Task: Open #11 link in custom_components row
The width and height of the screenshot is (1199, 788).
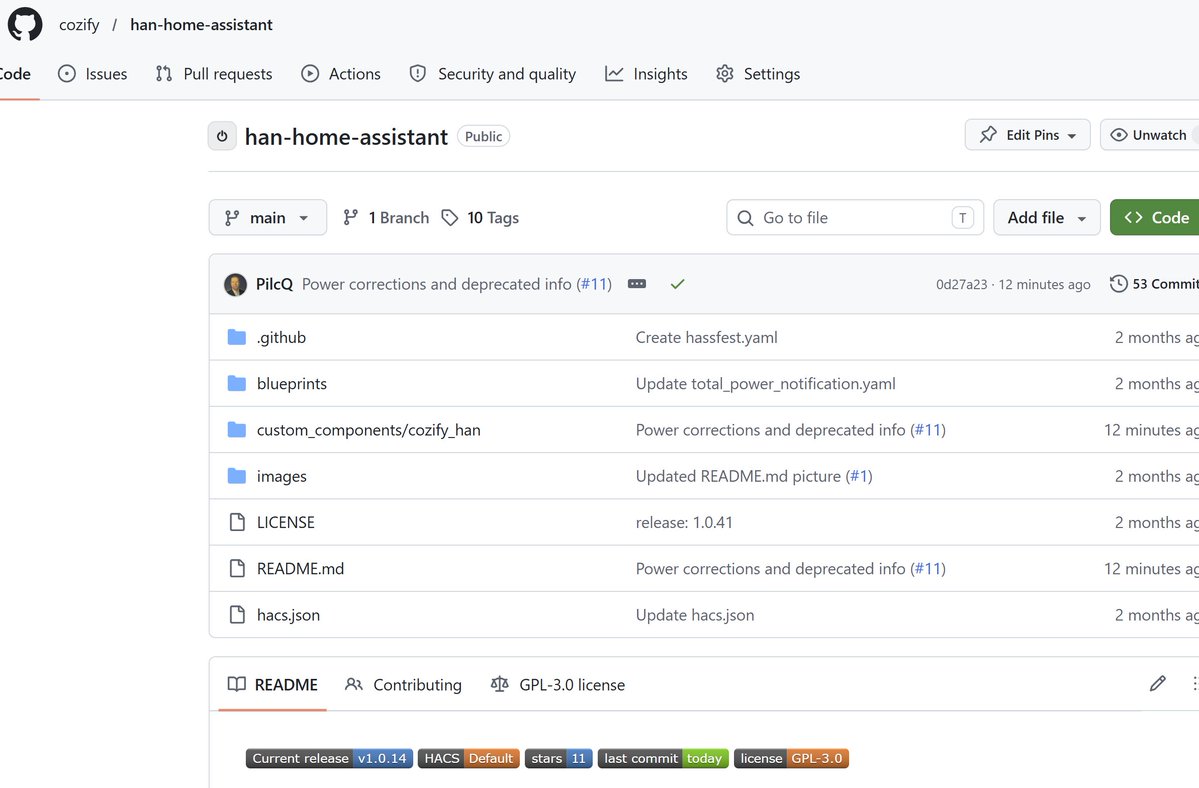Action: coord(928,430)
